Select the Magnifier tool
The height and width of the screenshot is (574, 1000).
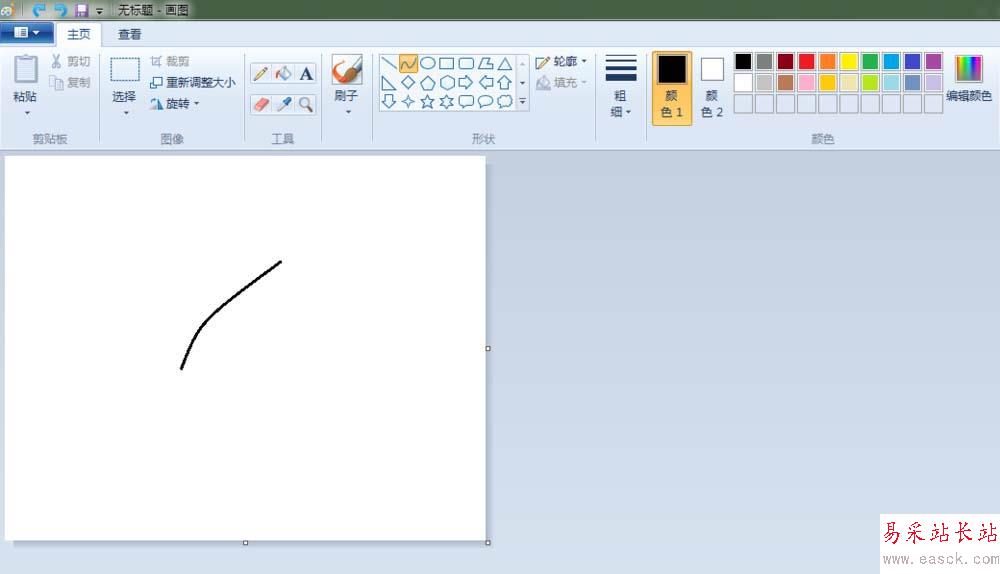click(306, 104)
